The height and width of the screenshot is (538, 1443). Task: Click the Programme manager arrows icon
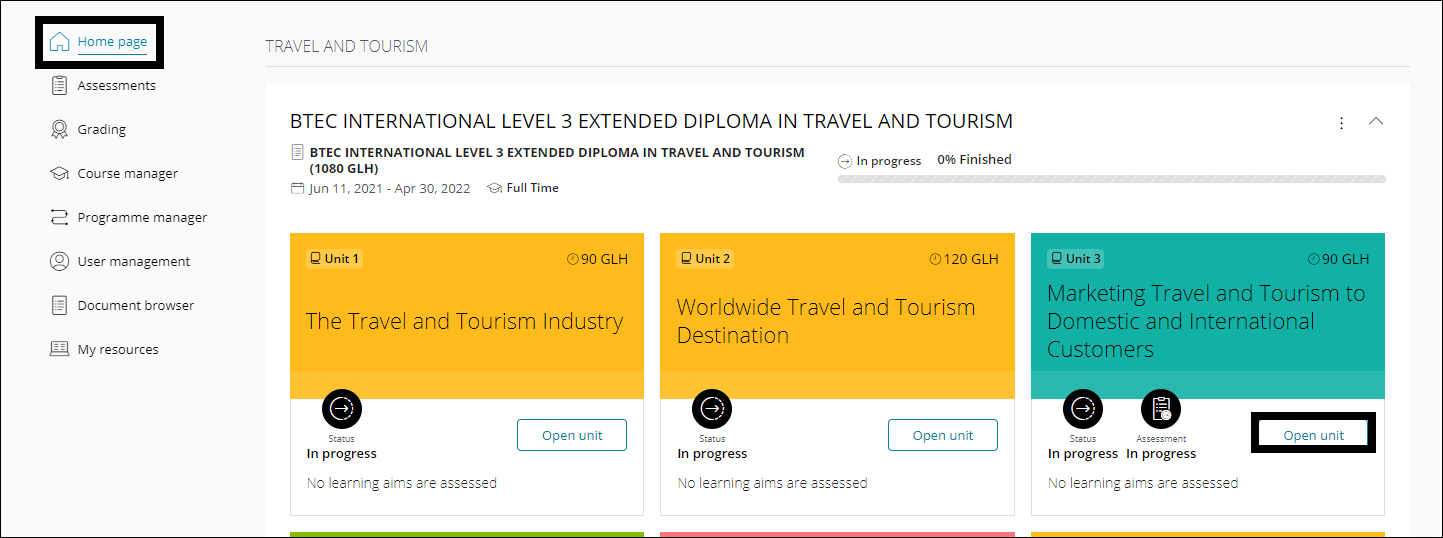(x=60, y=217)
